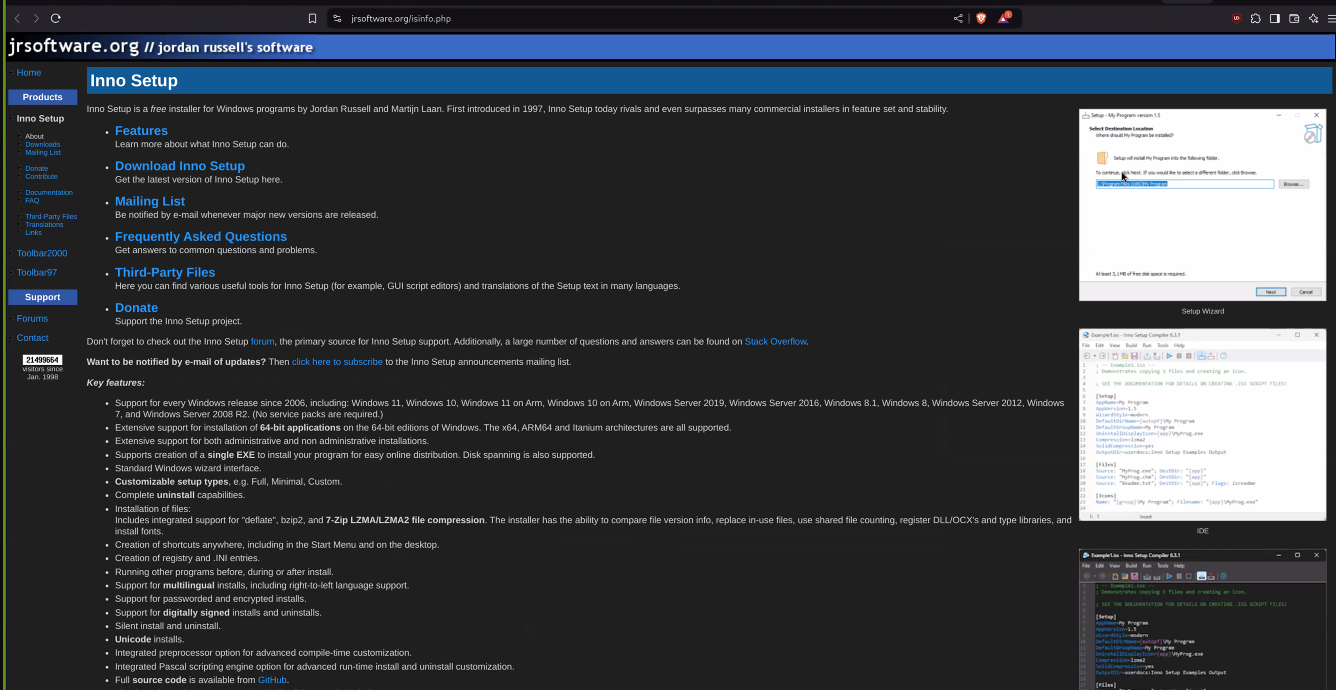Go to Toolbar97 in the sidebar

(37, 273)
